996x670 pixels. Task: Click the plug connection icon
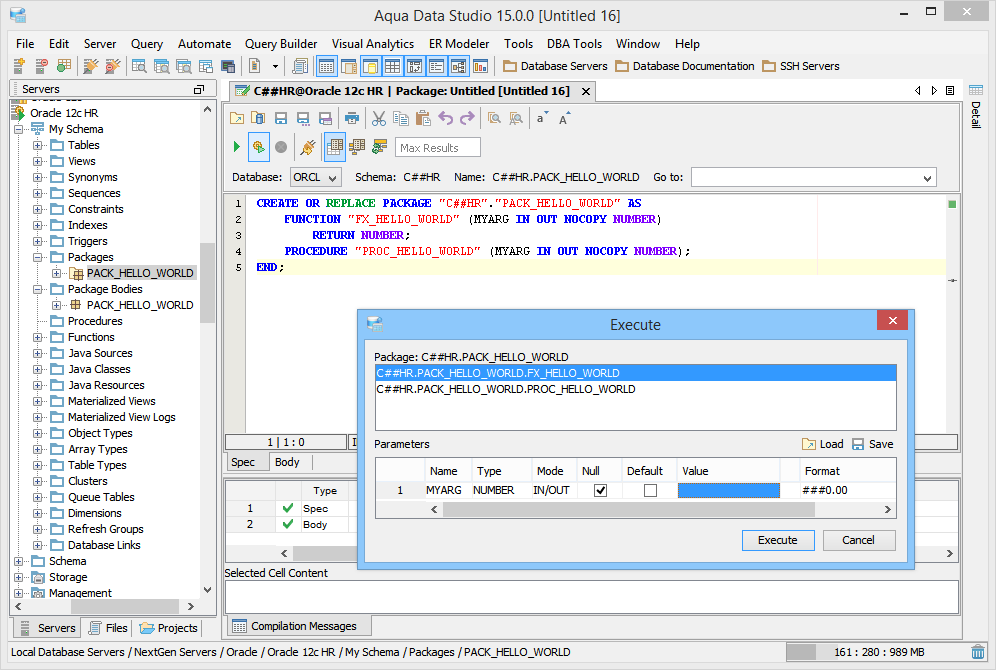pos(308,147)
